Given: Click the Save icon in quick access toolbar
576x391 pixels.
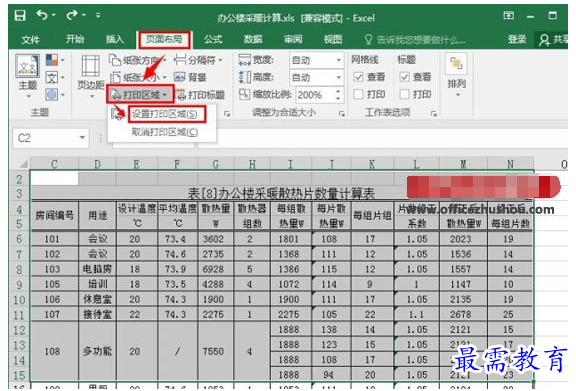Looking at the screenshot, I should 20,15.
